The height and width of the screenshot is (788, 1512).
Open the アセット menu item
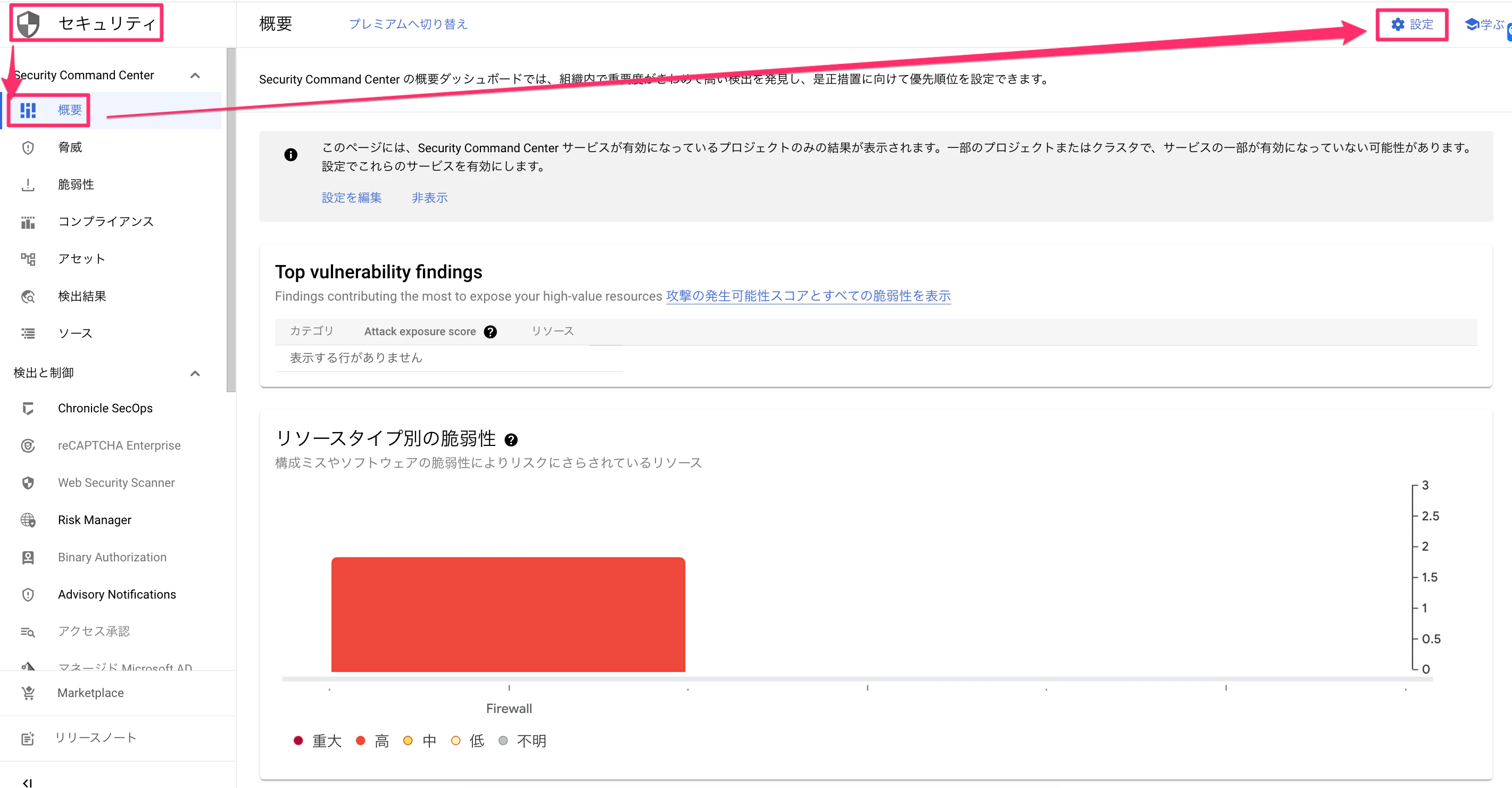pyautogui.click(x=110, y=259)
